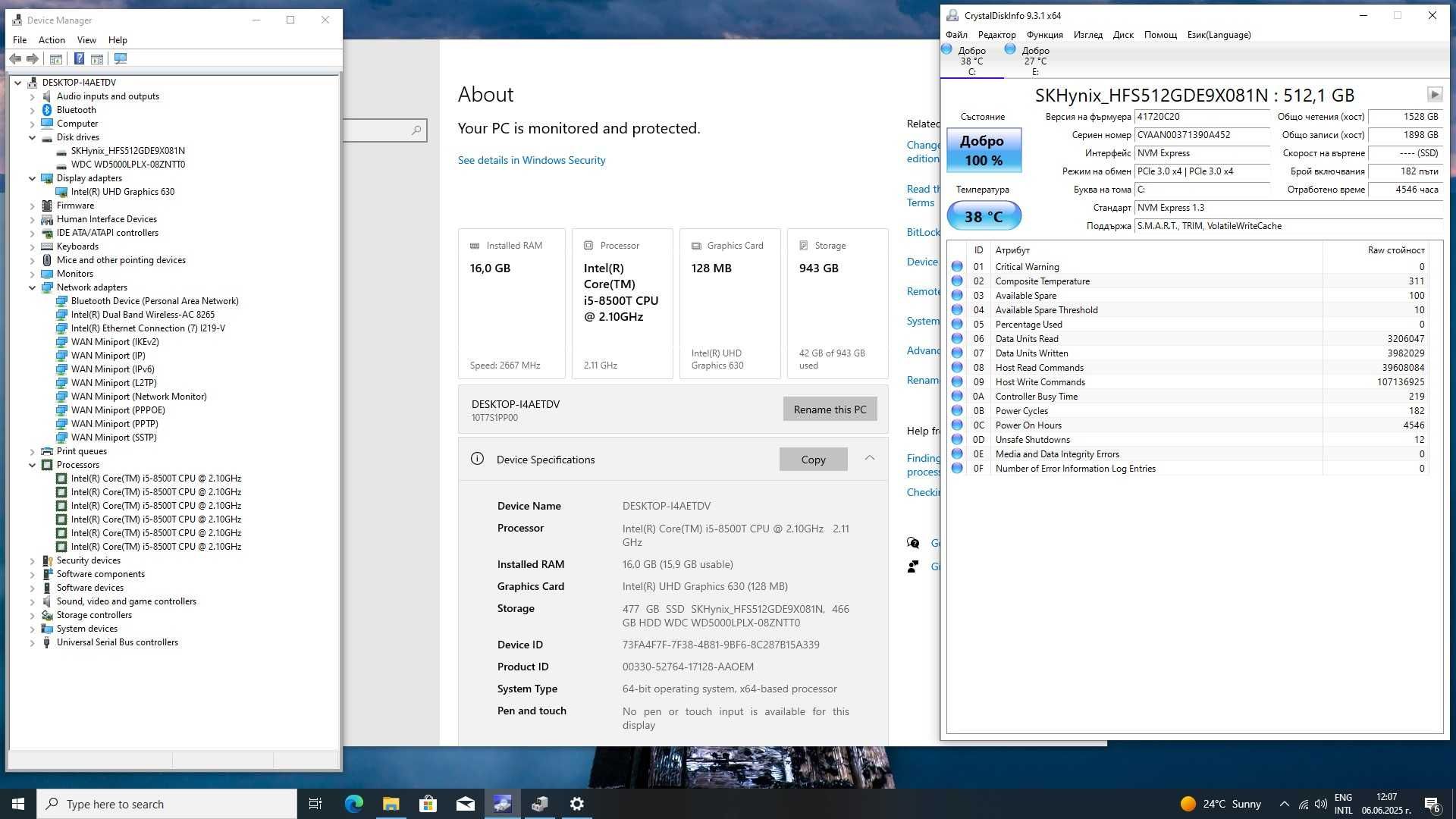1456x819 pixels.
Task: Collapse the Display adapters node
Action: (x=32, y=178)
